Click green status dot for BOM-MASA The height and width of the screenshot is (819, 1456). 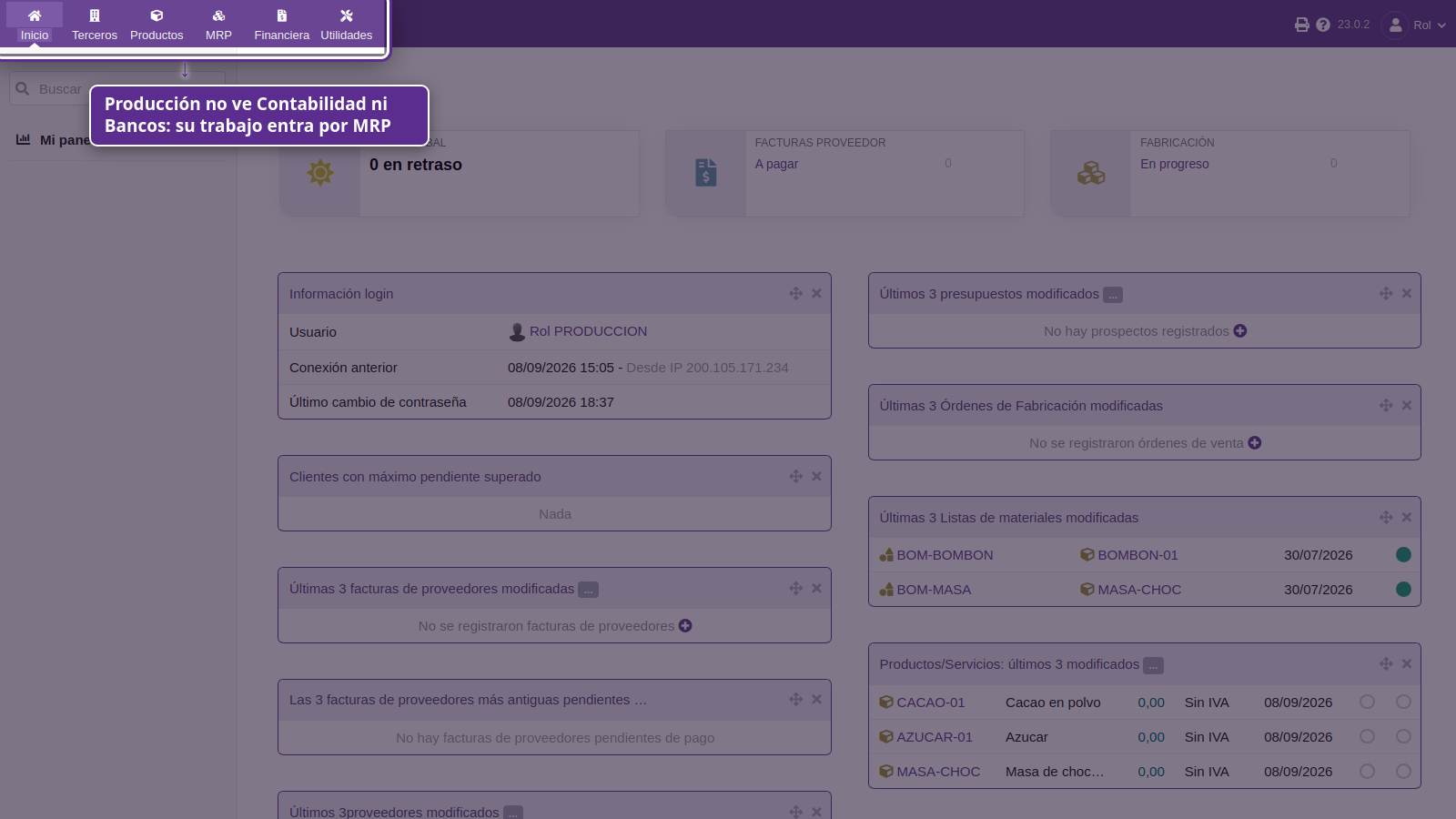coord(1403,590)
